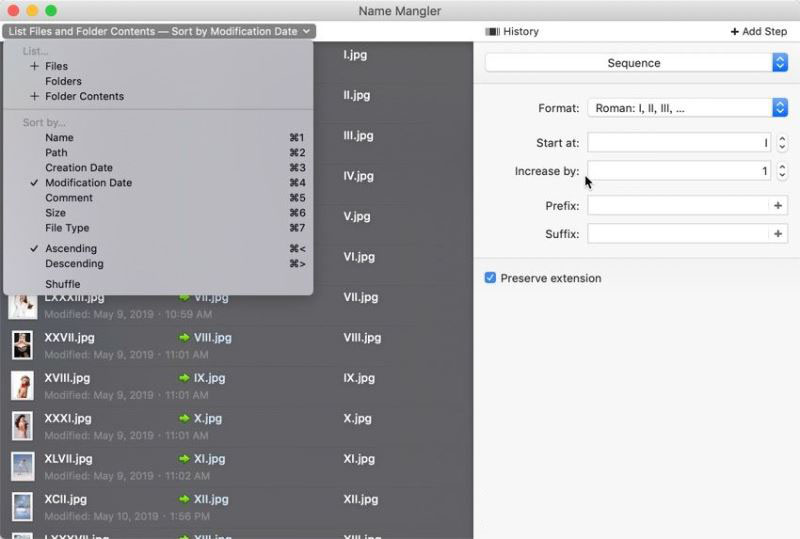Select the XLVII.jpg file name
Screen dimensions: 800x539
tap(68, 459)
